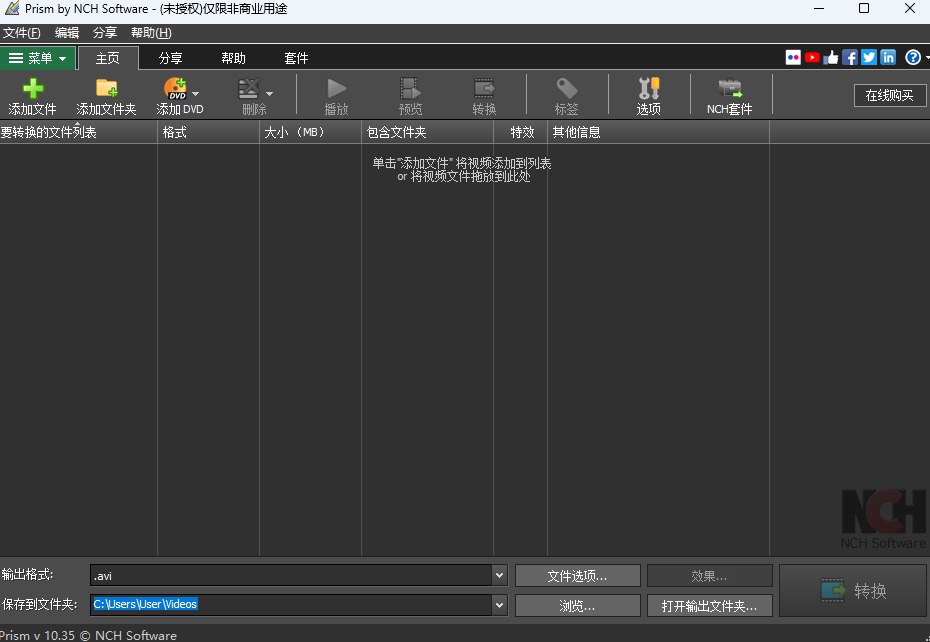
Task: Open the 编辑 menu
Action: [x=67, y=33]
